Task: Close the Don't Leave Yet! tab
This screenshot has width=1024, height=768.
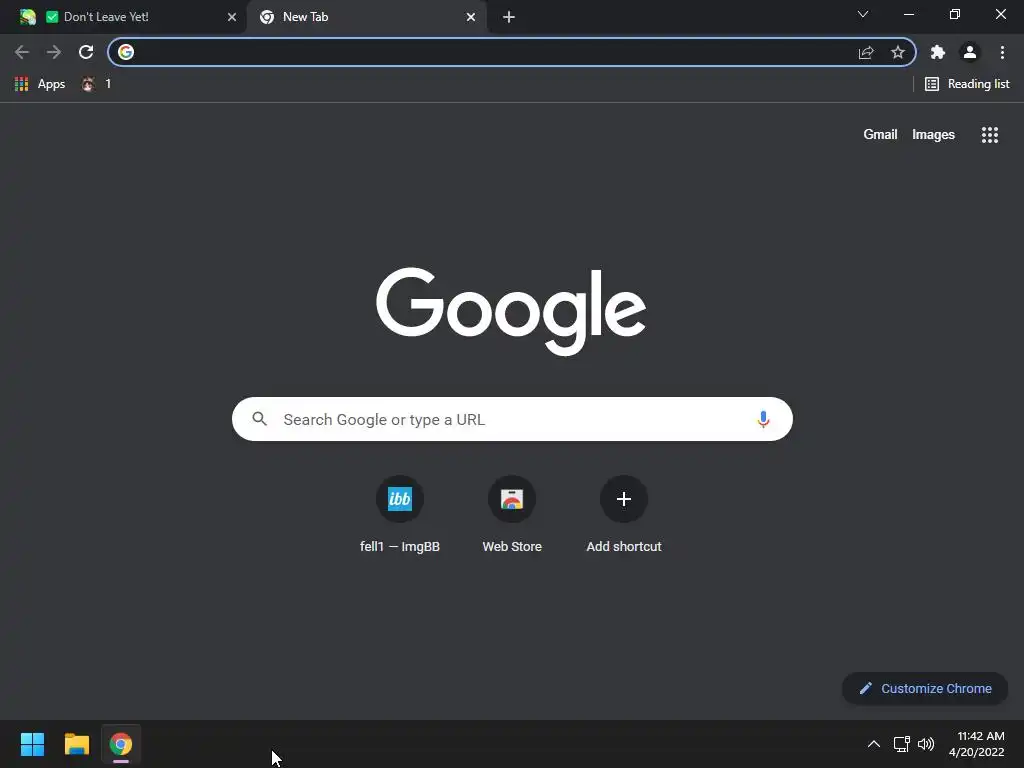Action: pos(232,17)
